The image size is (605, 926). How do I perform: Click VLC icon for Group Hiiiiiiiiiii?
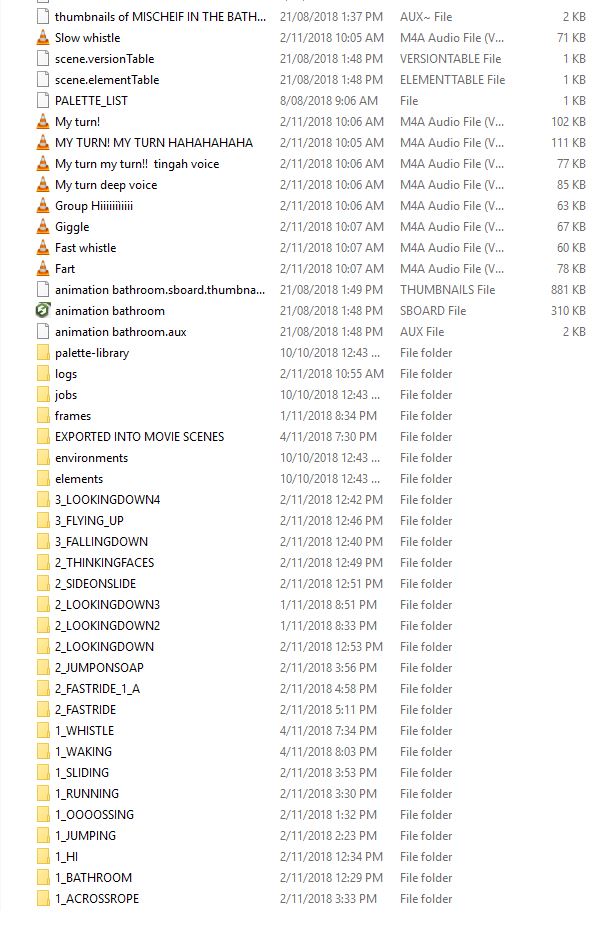click(43, 206)
